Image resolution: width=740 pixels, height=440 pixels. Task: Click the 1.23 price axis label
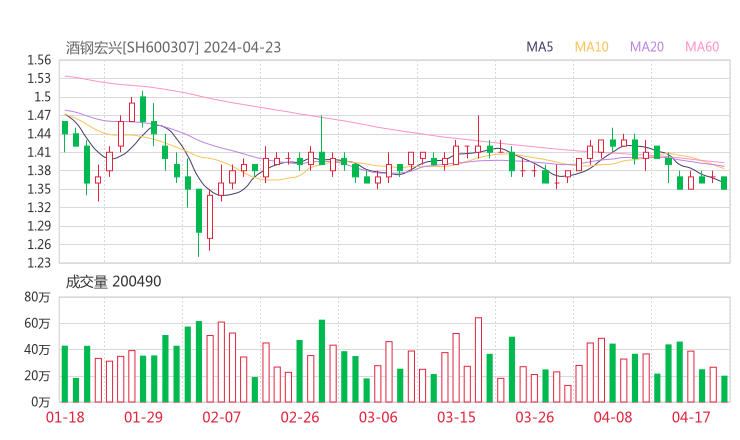(x=39, y=262)
